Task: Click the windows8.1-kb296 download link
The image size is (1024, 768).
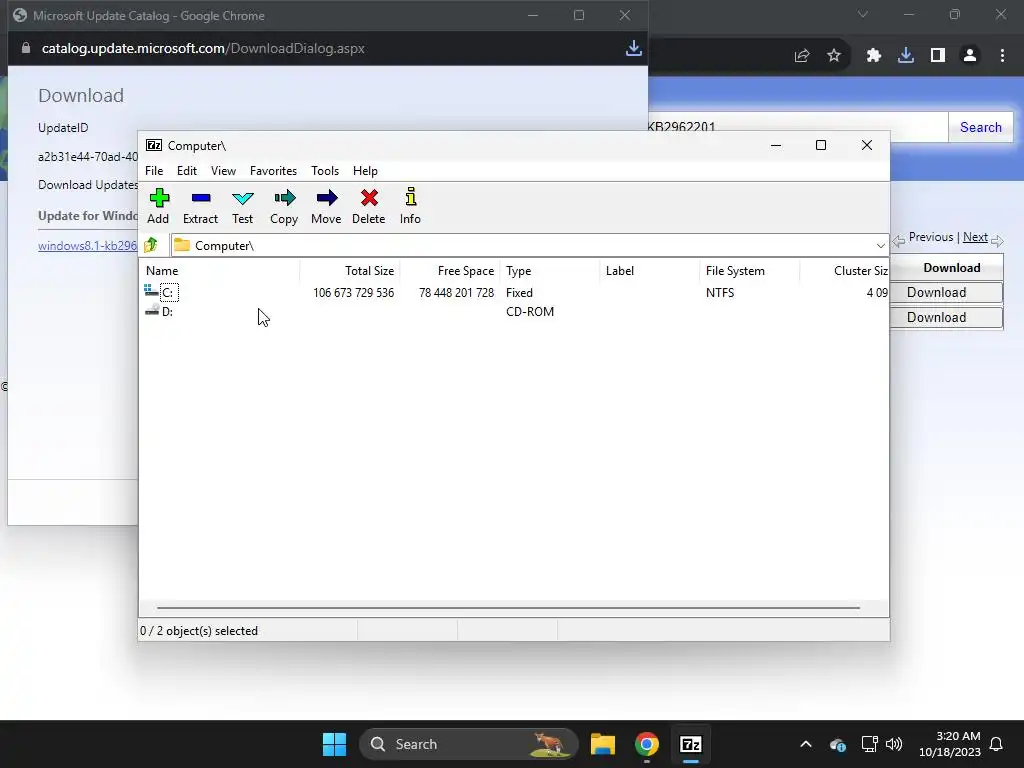Action: (88, 246)
